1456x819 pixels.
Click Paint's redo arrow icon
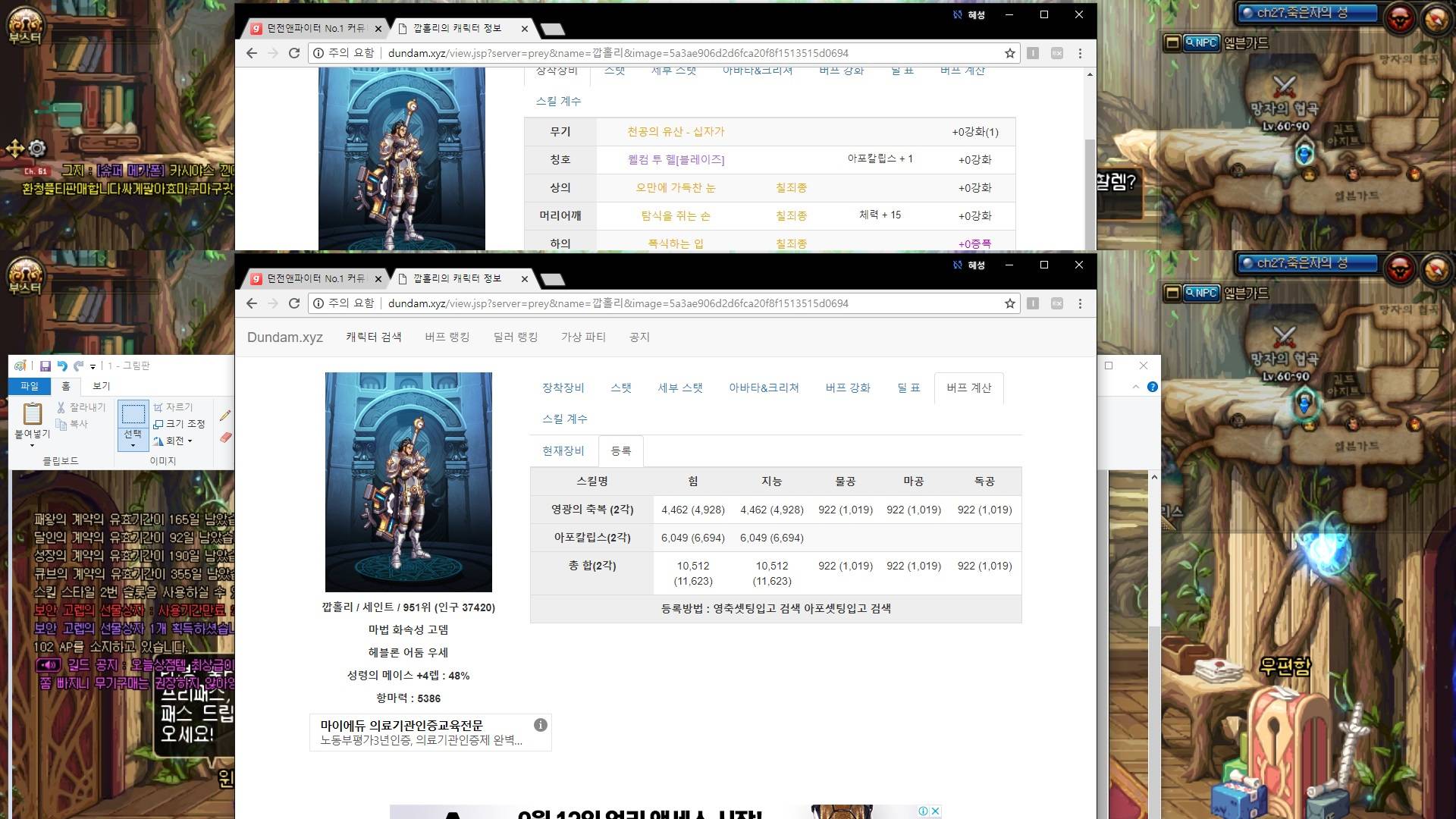tap(78, 366)
